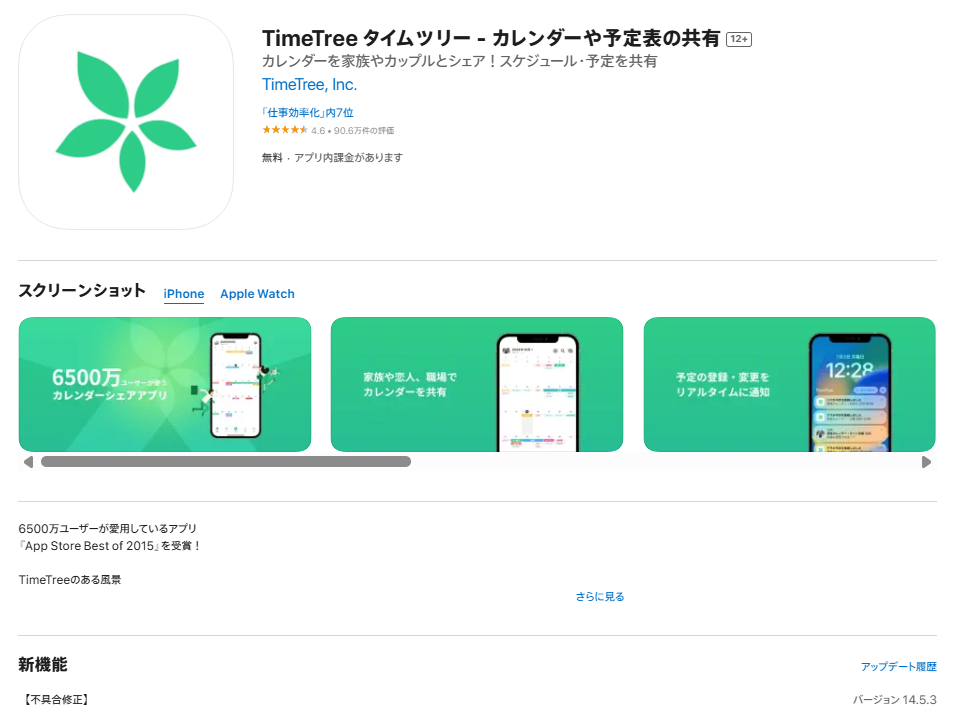Open the 仕事効率化 category ranking link
This screenshot has width=961, height=715.
308,113
